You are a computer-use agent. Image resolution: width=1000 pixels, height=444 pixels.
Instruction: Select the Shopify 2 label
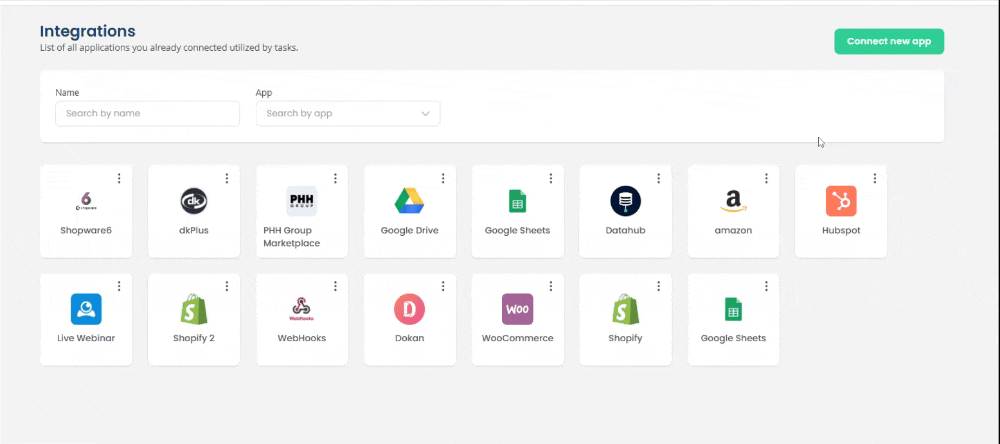pos(194,338)
